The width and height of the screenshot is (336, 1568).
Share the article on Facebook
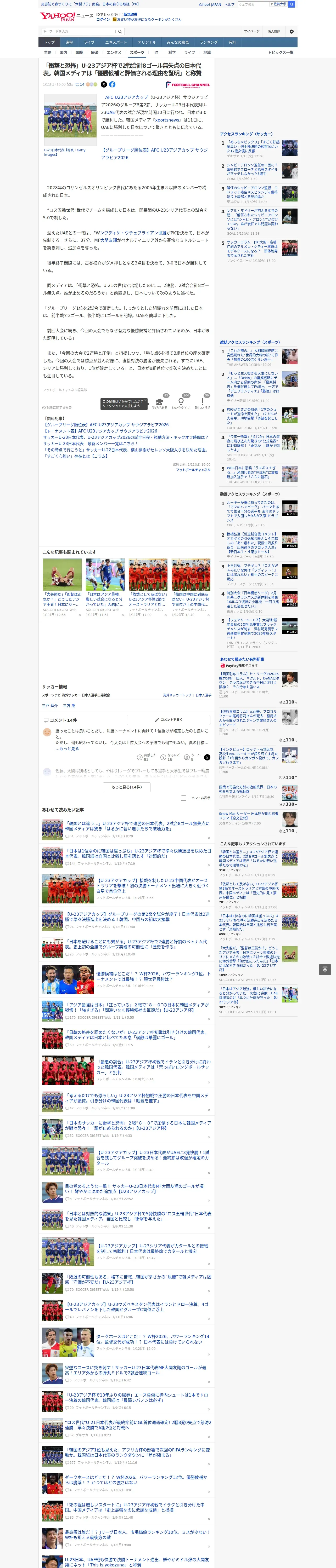tap(112, 85)
